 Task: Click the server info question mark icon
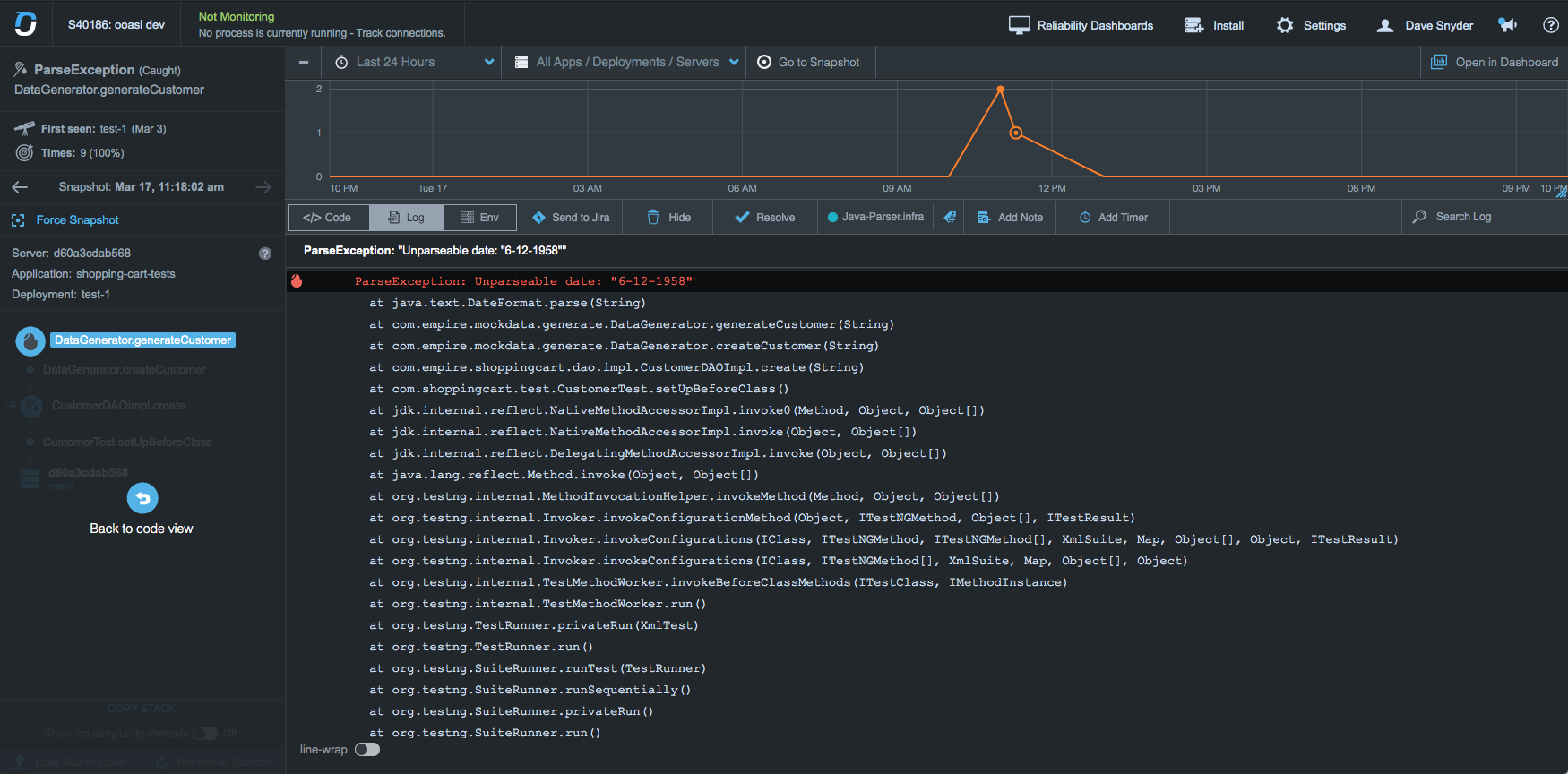coord(265,254)
